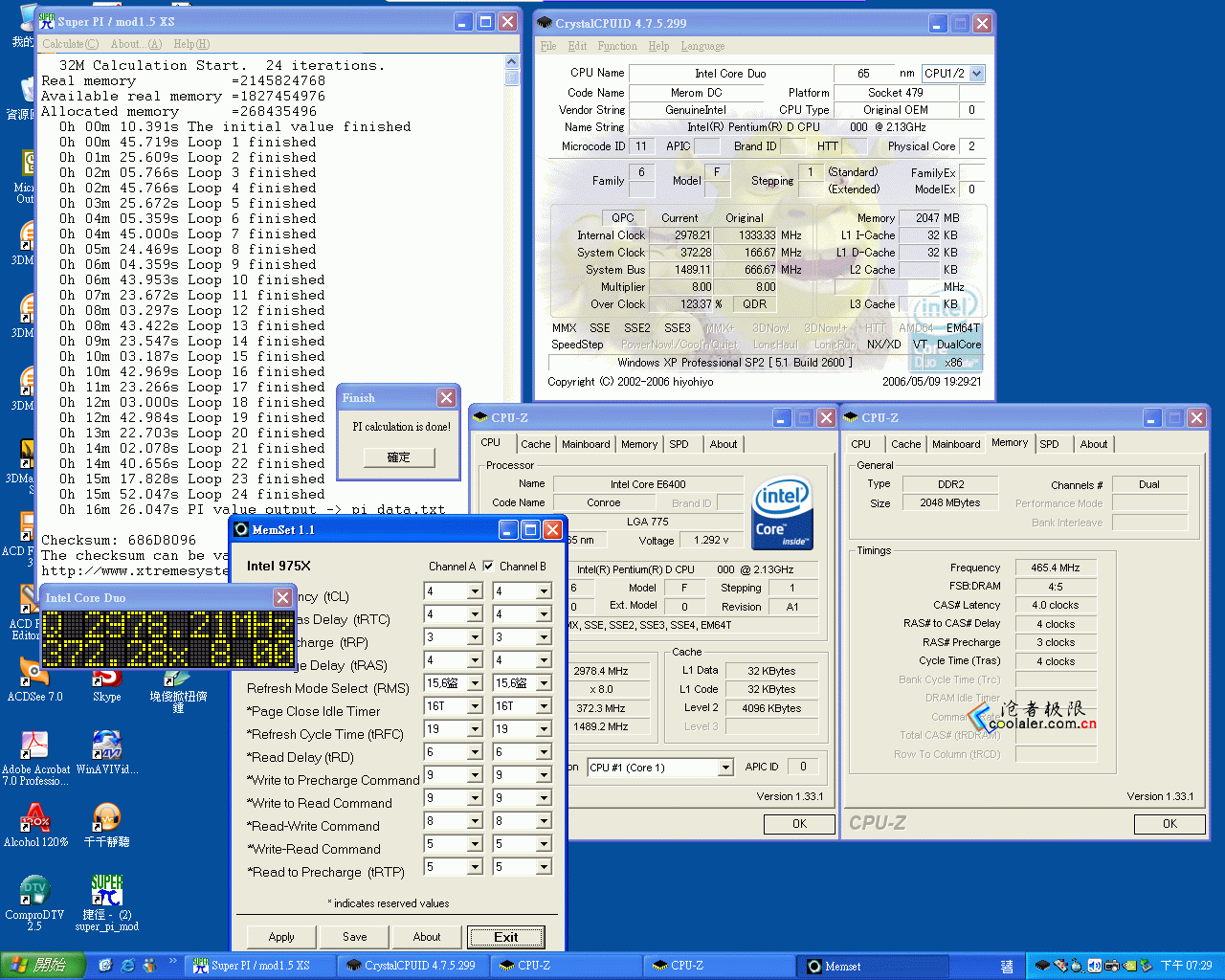Image resolution: width=1225 pixels, height=980 pixels.
Task: Click the 465.4 MHz Frequency value in CPU-Z
Action: pyautogui.click(x=1056, y=568)
